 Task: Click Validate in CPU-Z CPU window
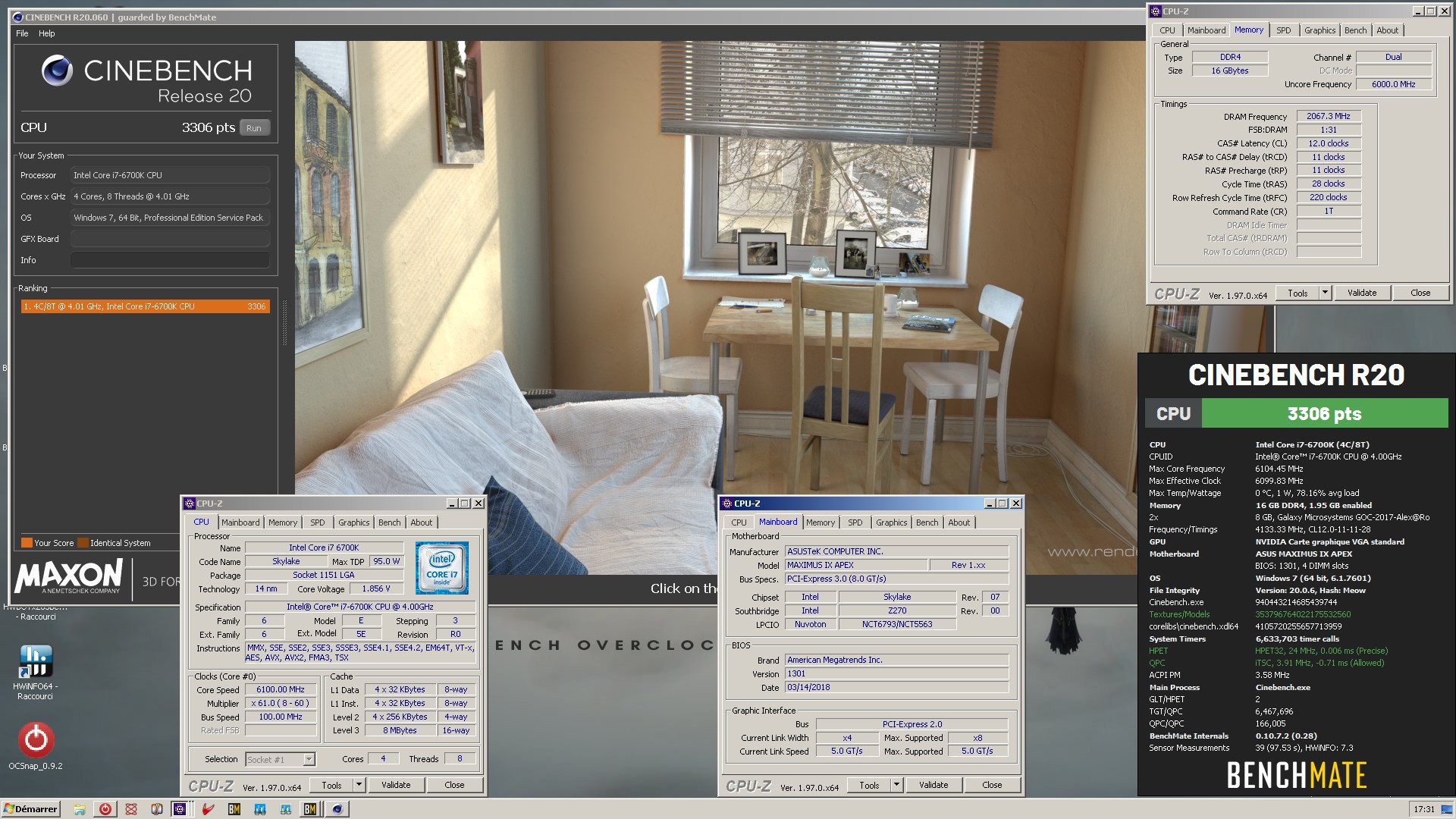click(396, 785)
